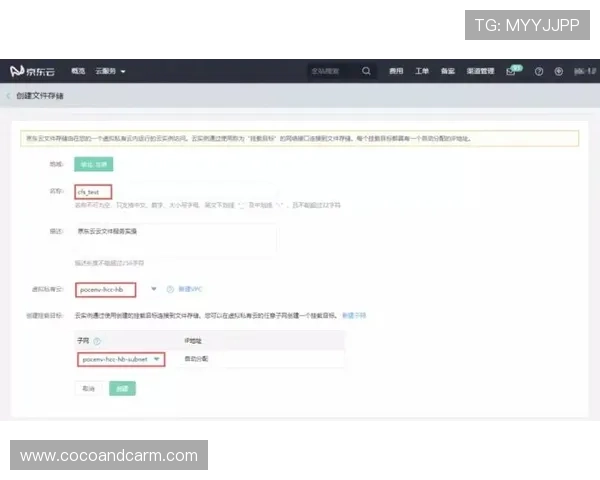
Task: Click the 新建VPC link
Action: pos(190,289)
